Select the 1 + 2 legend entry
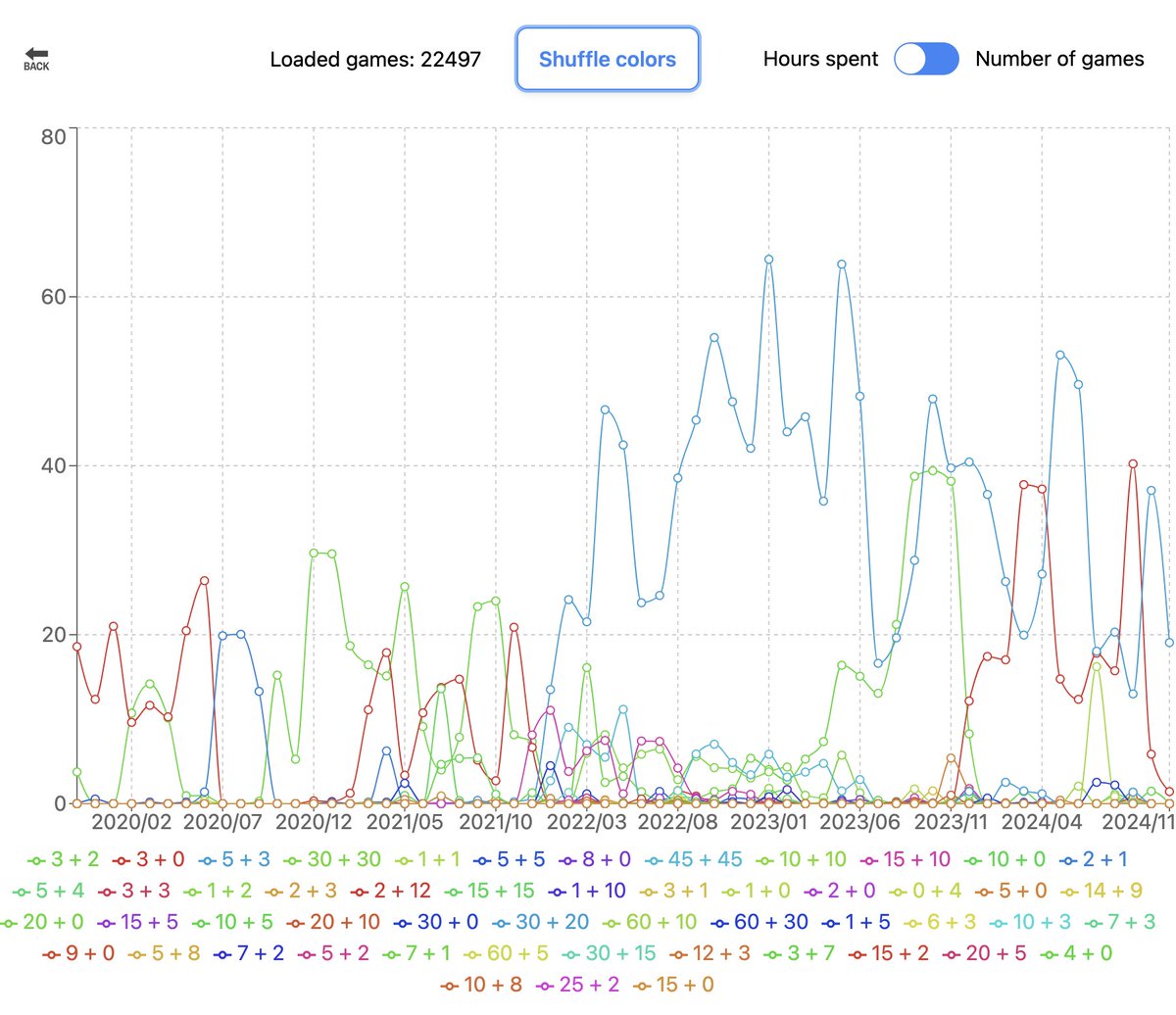Image resolution: width=1176 pixels, height=1015 pixels. click(x=217, y=891)
